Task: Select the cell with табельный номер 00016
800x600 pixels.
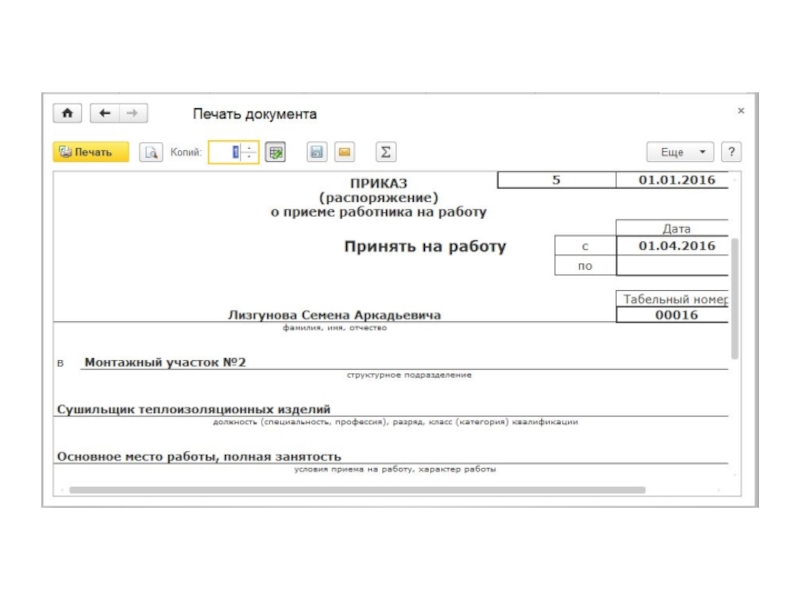Action: coord(671,315)
